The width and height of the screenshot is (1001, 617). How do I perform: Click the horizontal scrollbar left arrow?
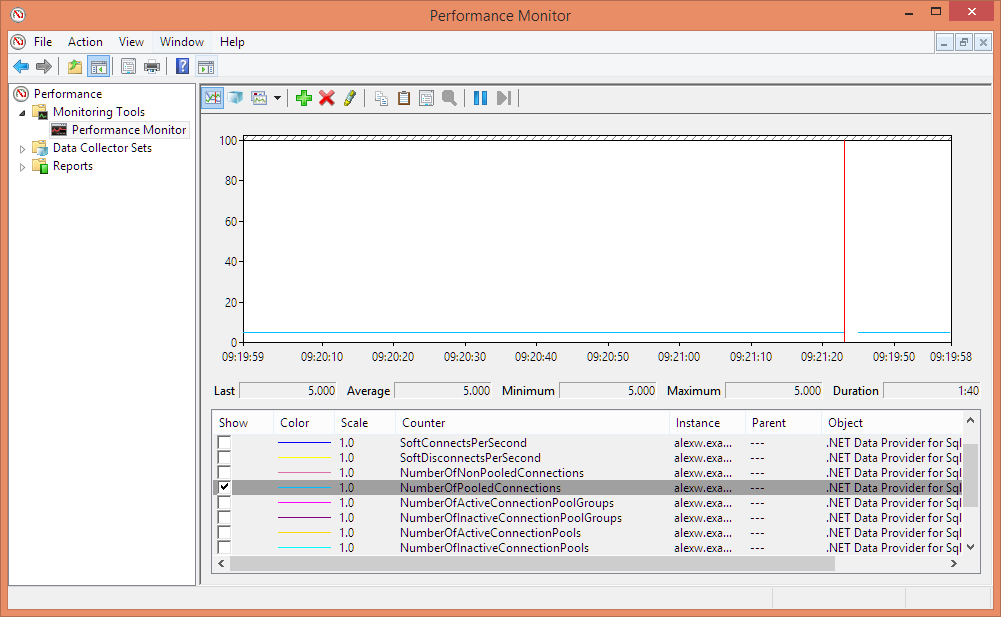point(222,563)
